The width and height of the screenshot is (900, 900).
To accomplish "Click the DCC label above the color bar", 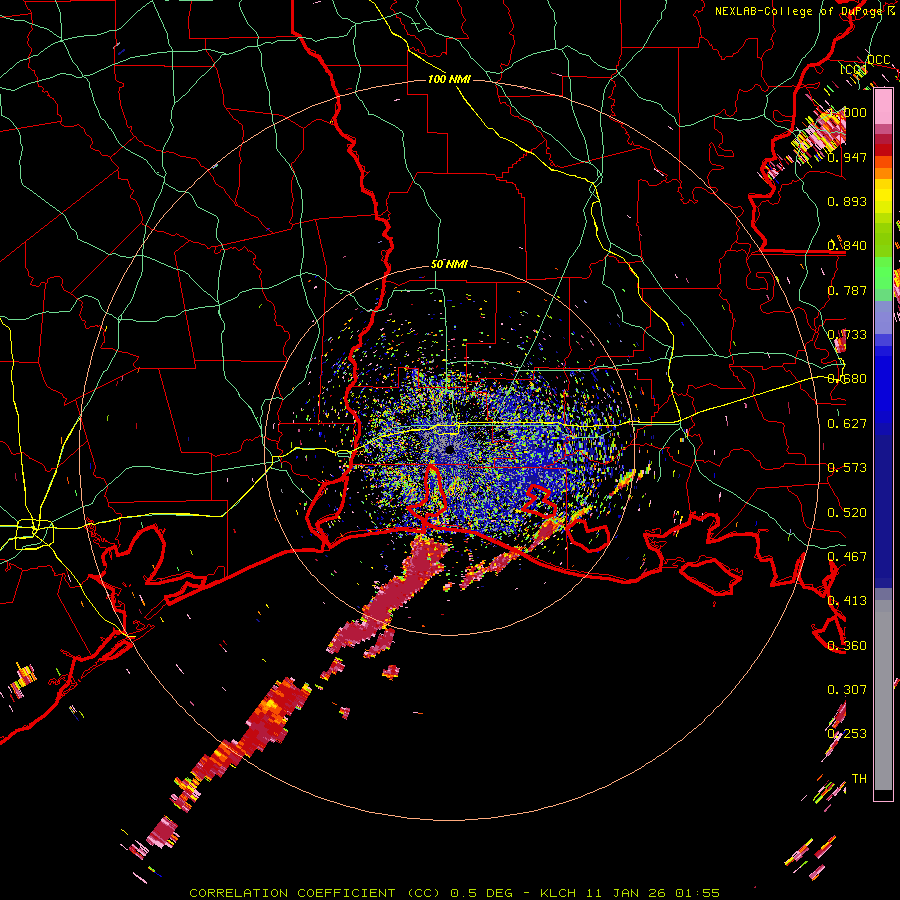I will tap(878, 60).
